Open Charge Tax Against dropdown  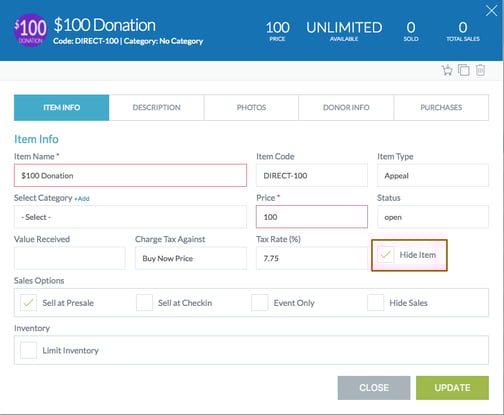pos(191,258)
